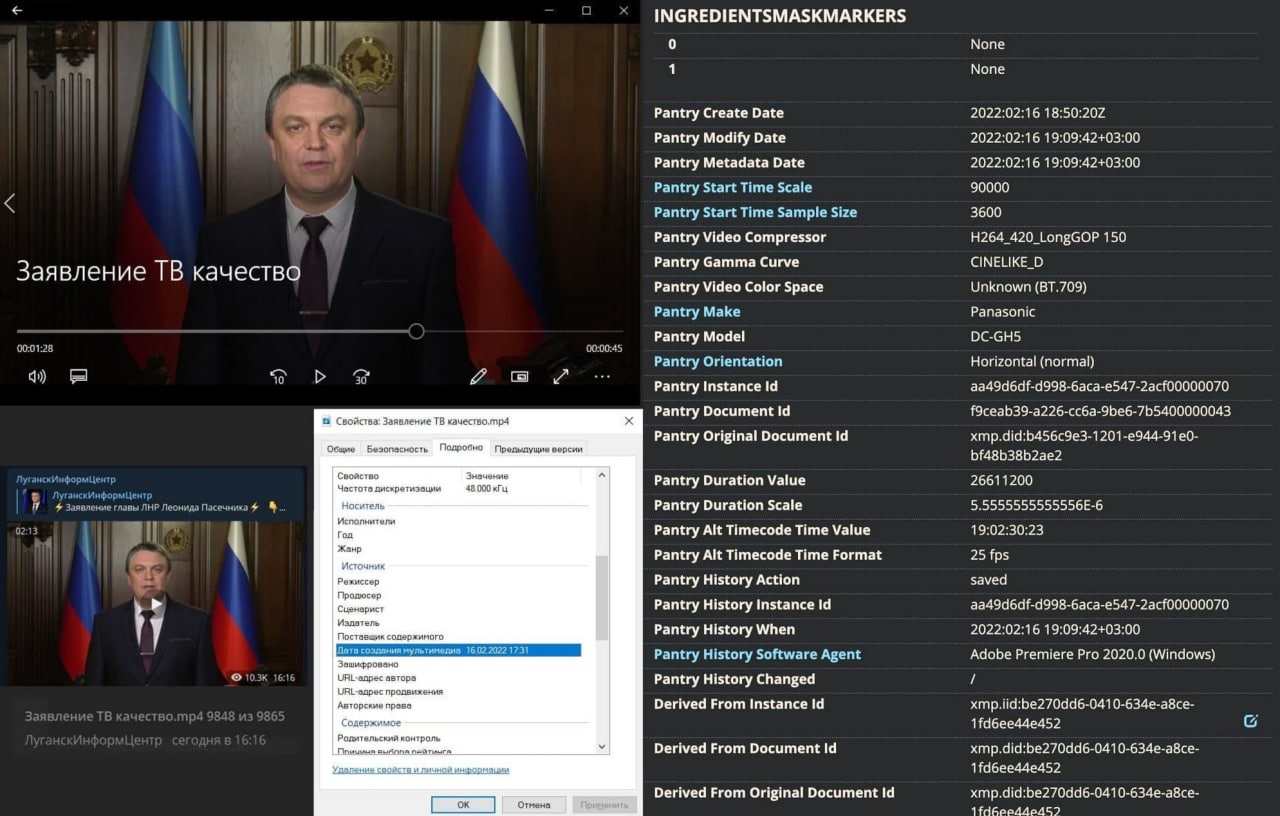Click the Telegram file caption 'Заявление ТВ качество.mp4 9848 из 9865'
1280x816 pixels.
[154, 716]
